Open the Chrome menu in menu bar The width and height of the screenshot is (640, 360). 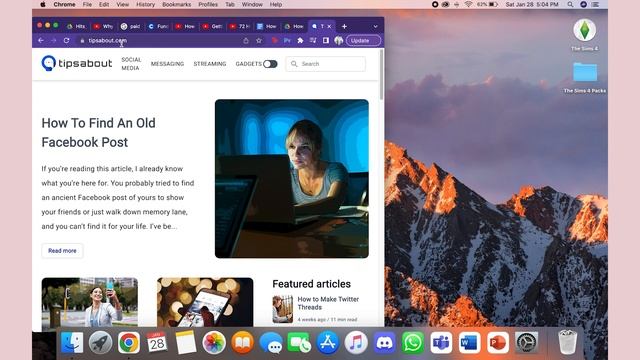(x=64, y=4)
